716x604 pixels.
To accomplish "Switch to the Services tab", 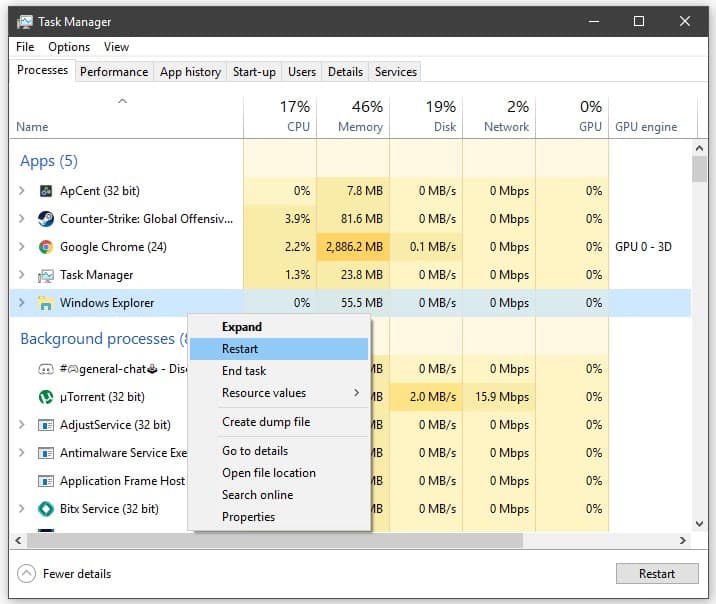I will 395,72.
